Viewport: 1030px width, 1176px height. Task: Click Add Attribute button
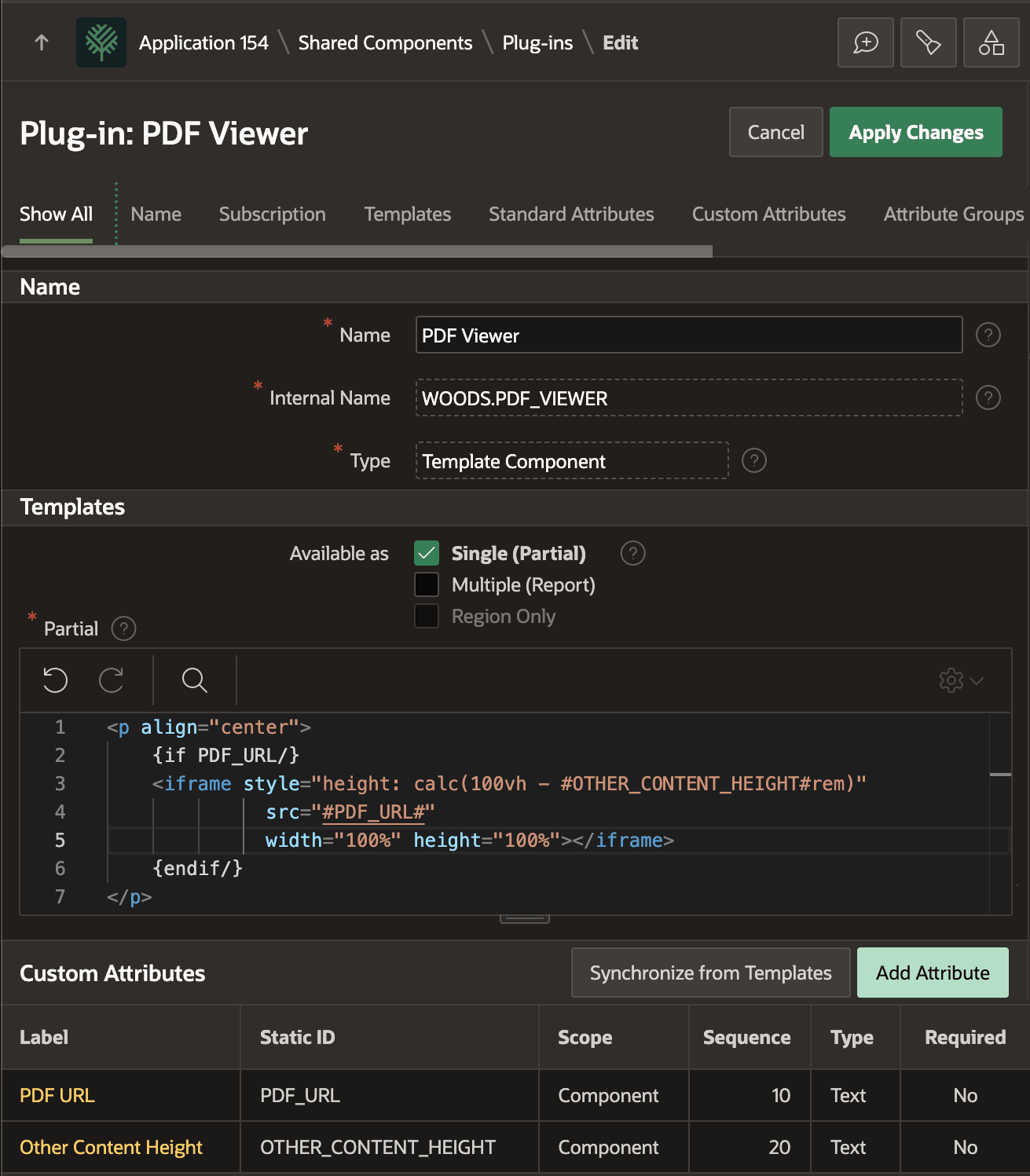pyautogui.click(x=933, y=973)
